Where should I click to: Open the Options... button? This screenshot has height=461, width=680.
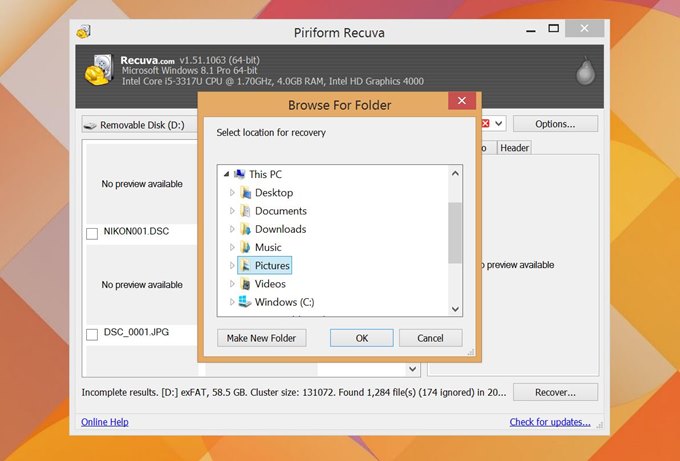click(x=555, y=124)
